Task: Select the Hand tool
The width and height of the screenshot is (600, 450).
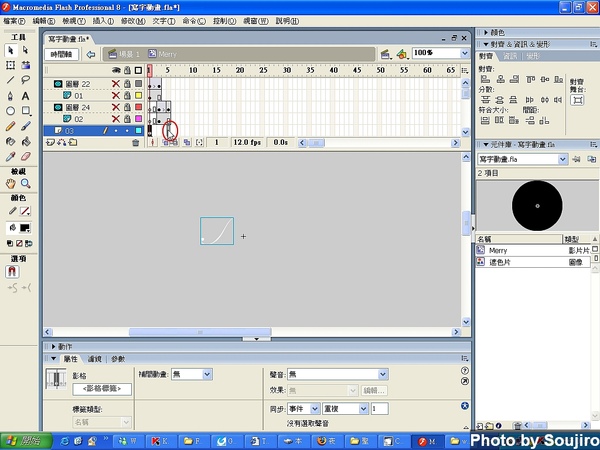Action: click(10, 184)
